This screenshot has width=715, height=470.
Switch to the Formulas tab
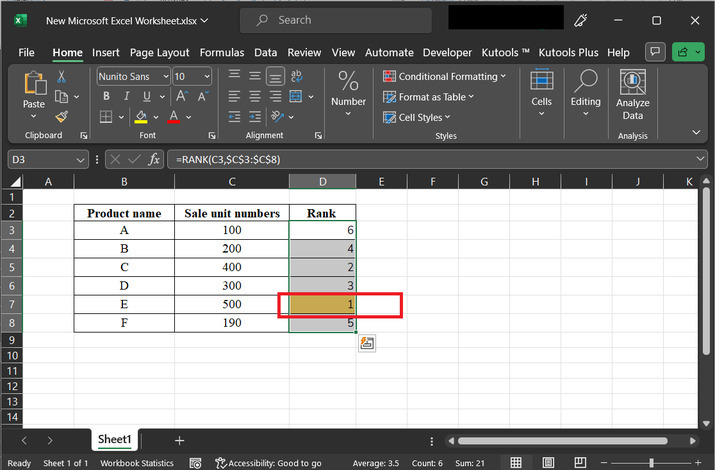(x=222, y=52)
